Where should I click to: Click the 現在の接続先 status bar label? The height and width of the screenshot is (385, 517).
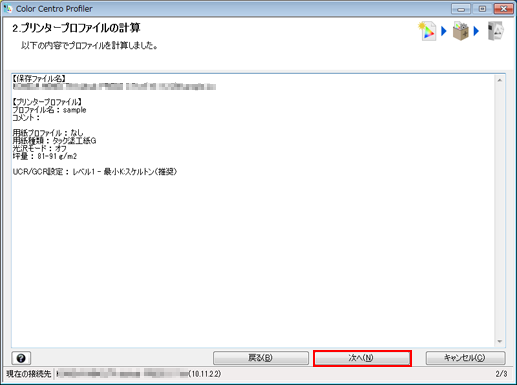coord(28,374)
